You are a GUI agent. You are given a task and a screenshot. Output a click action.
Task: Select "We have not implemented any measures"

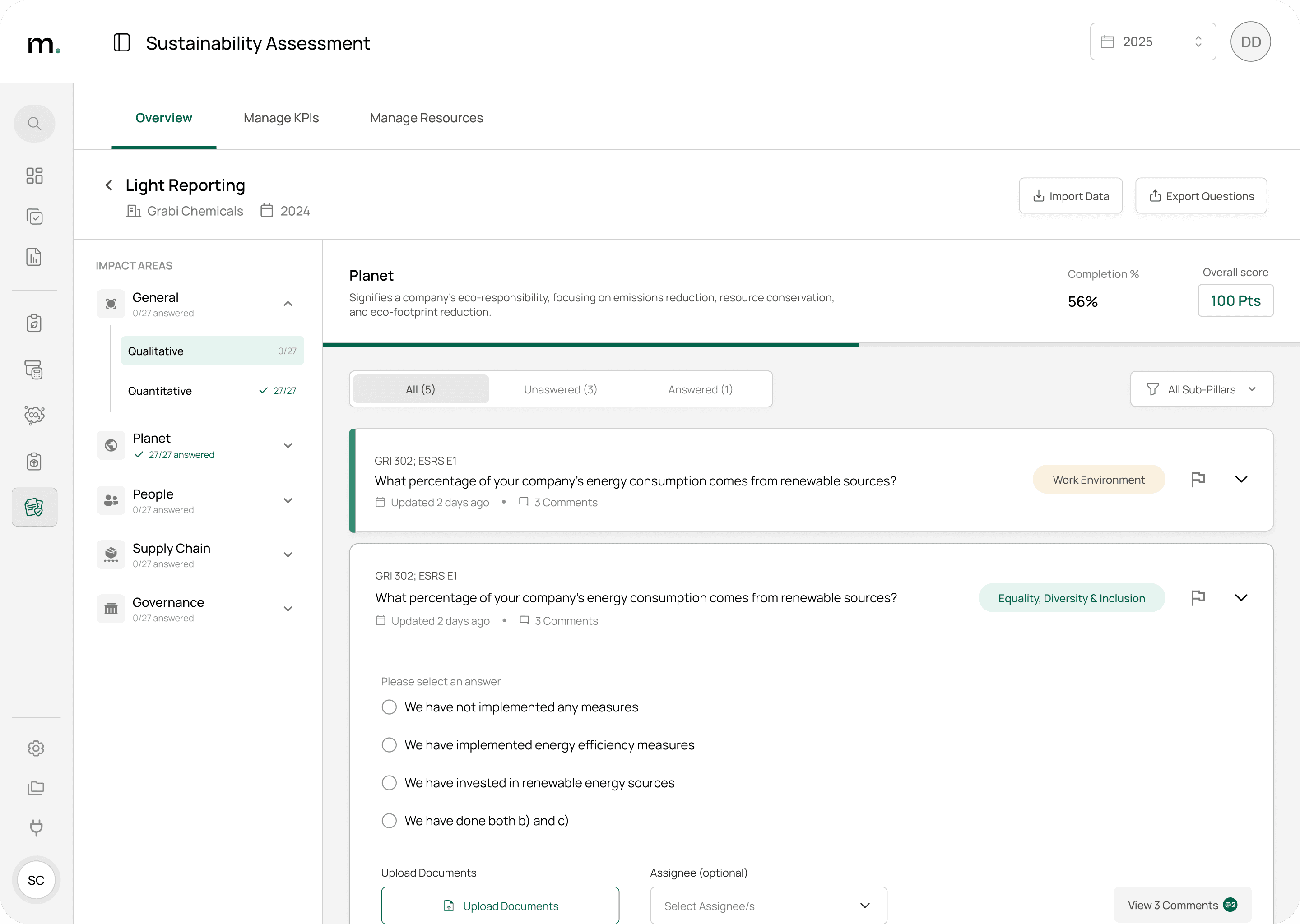point(389,707)
